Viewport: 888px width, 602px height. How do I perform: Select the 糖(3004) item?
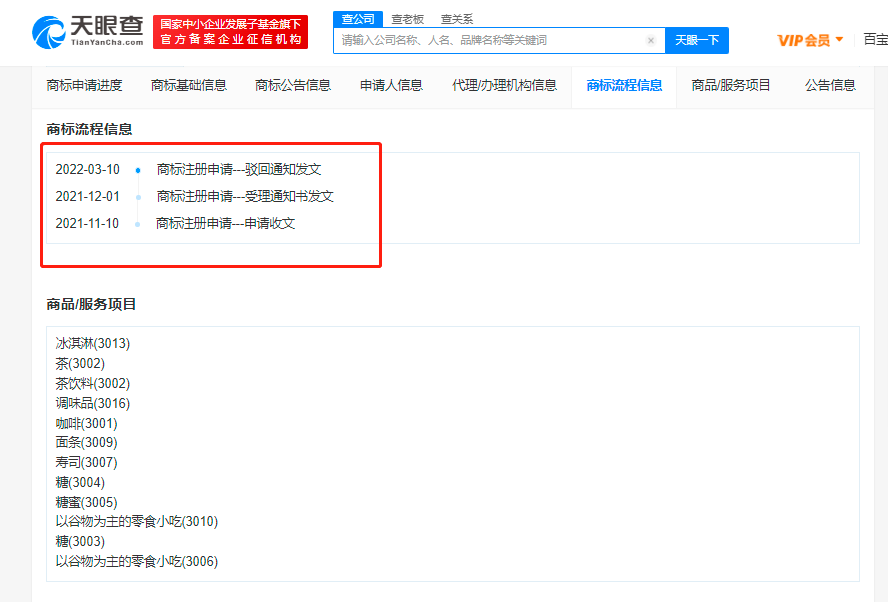click(x=80, y=483)
